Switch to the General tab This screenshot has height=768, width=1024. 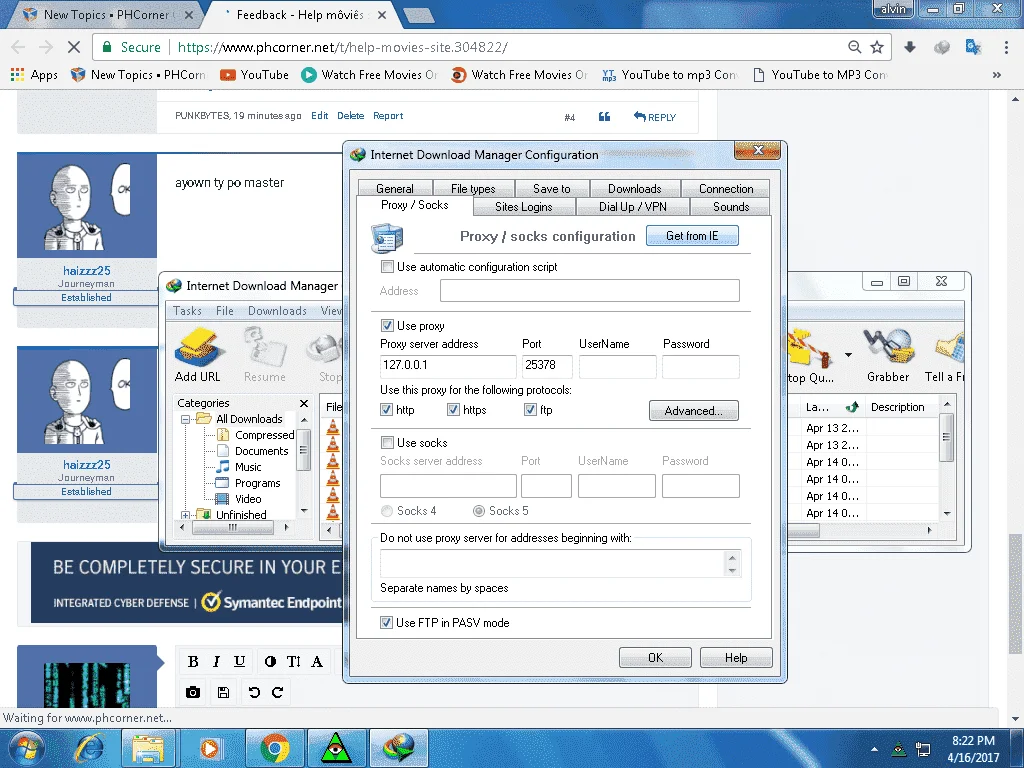point(394,188)
